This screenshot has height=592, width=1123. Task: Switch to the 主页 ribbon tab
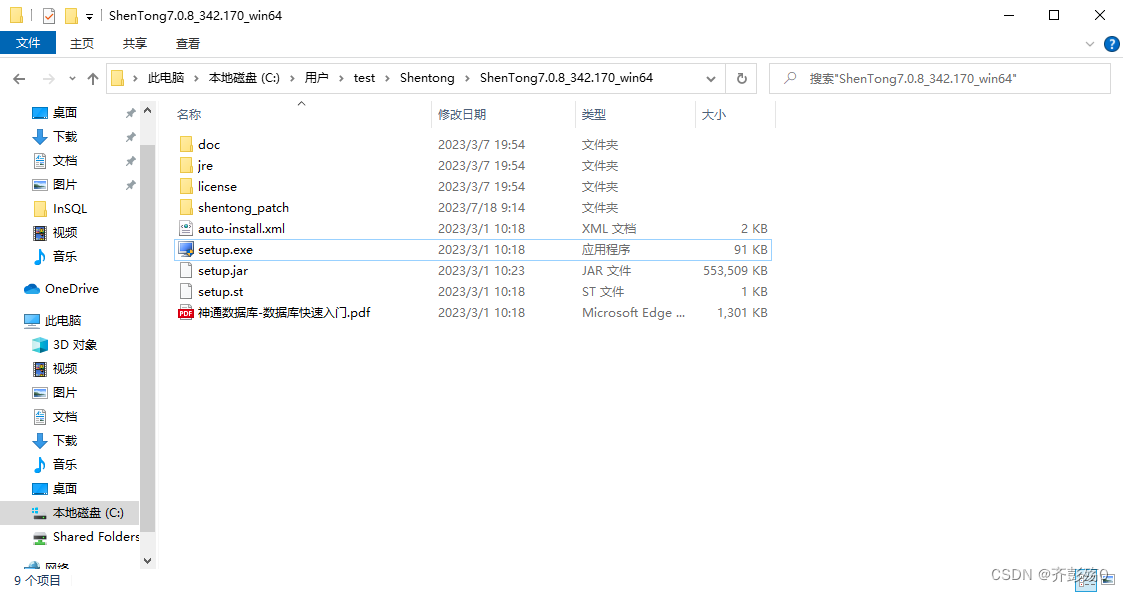(82, 44)
